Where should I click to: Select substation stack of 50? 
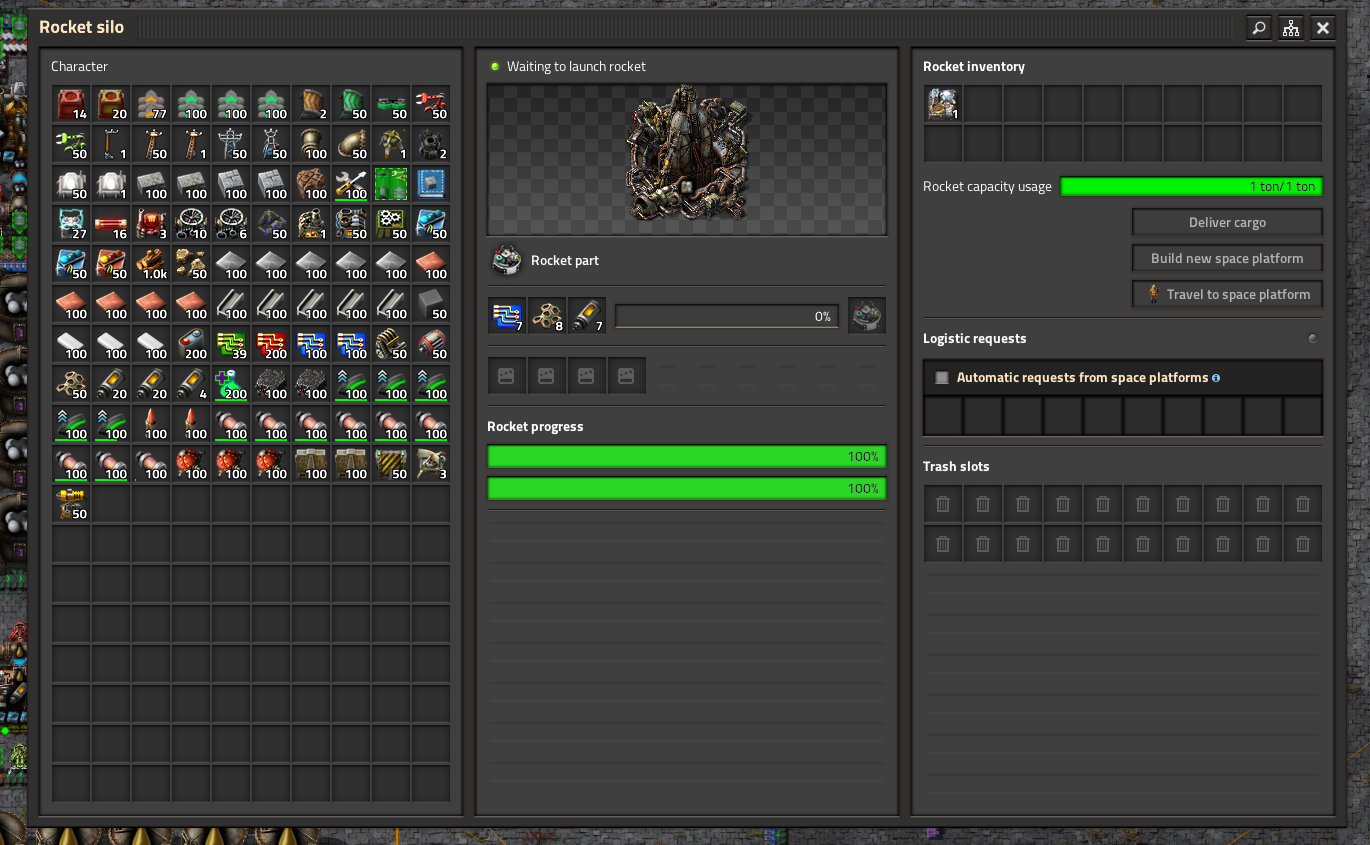coord(271,144)
